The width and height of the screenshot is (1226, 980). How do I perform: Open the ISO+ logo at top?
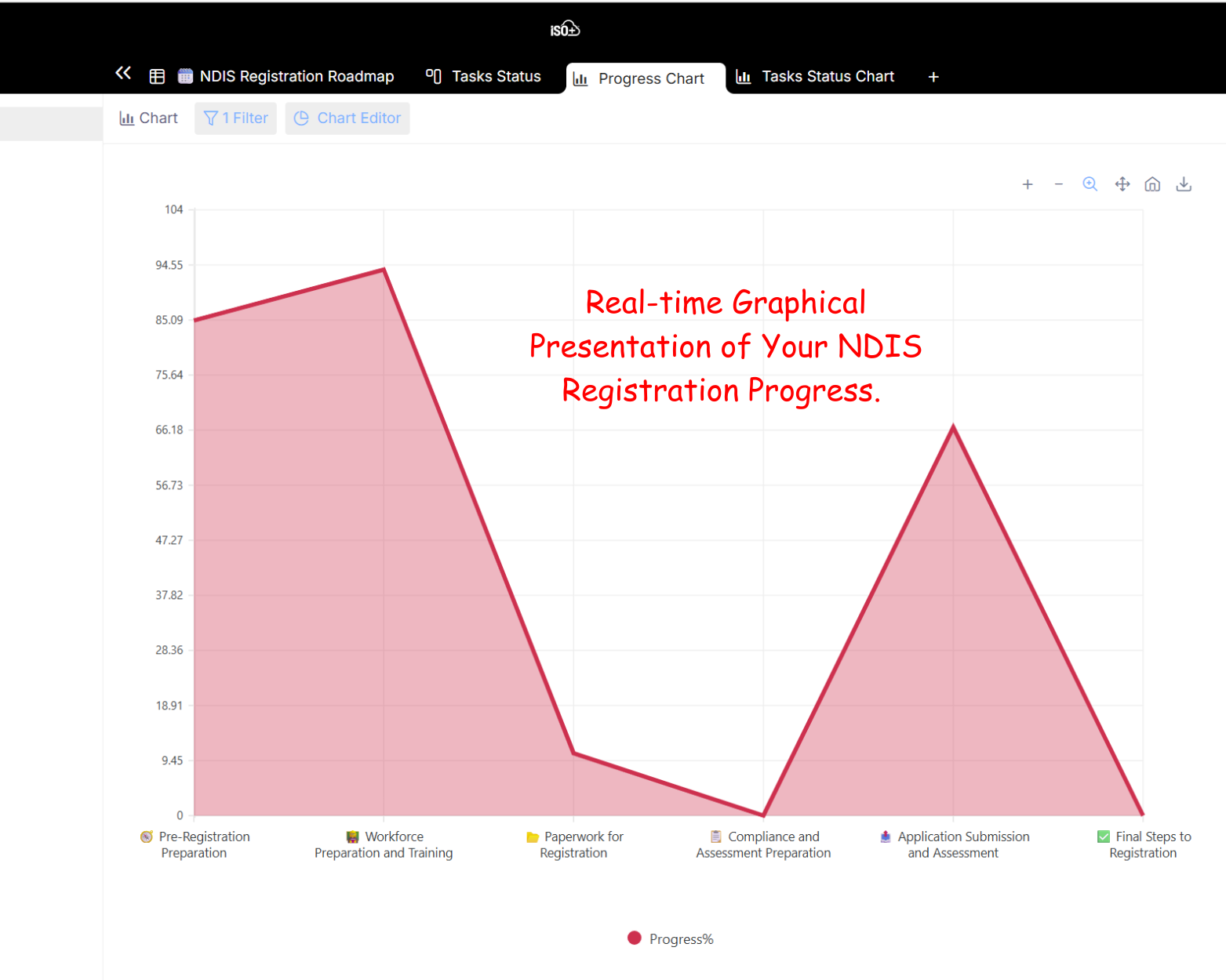565,30
